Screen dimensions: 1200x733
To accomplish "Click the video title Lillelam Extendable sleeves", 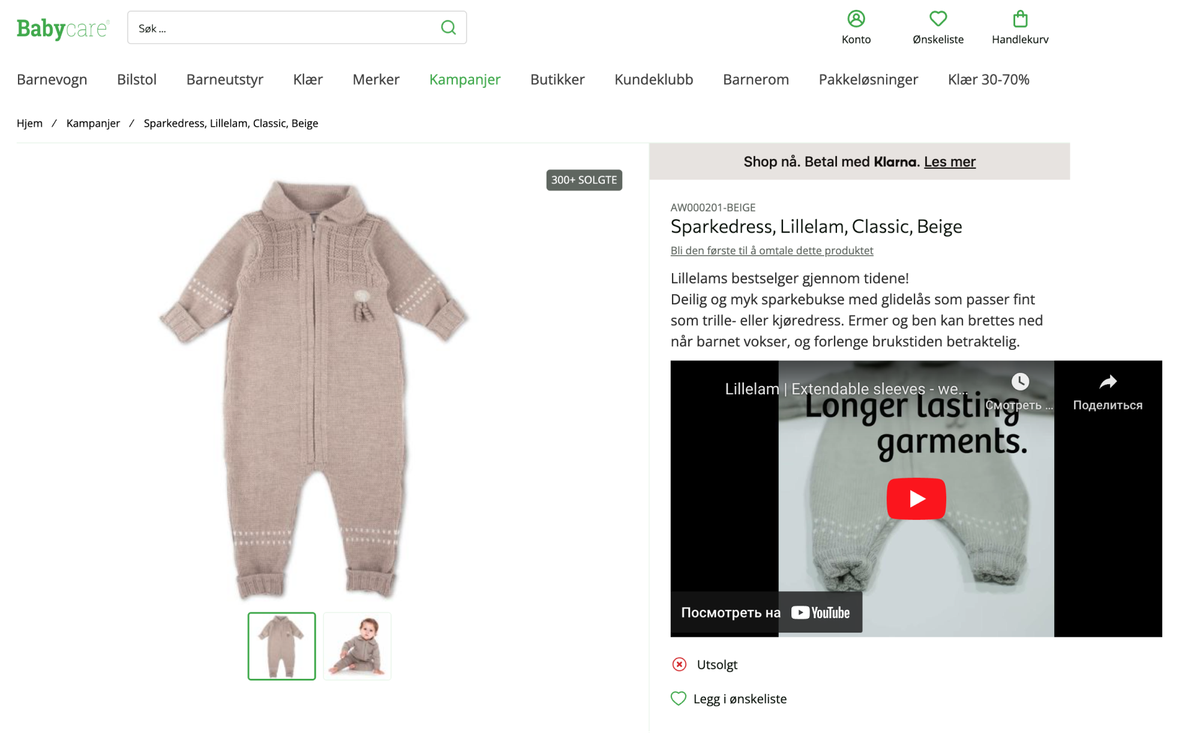I will click(846, 389).
